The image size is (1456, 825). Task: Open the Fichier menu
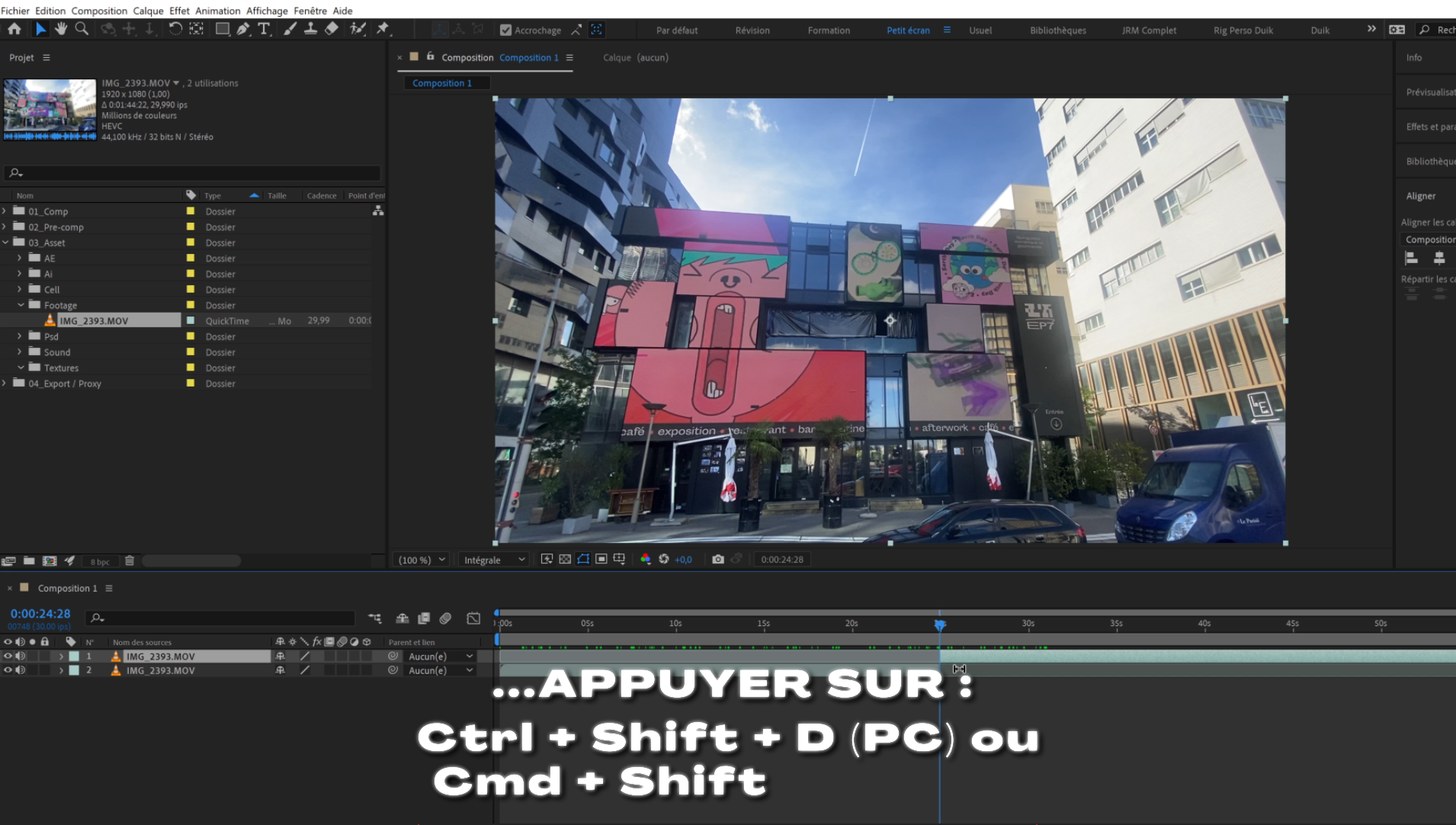click(15, 11)
